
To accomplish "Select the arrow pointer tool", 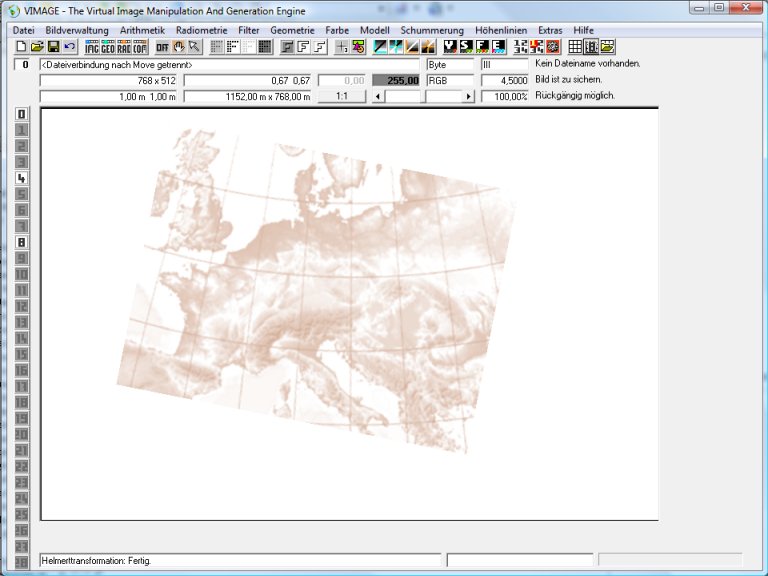I will point(194,47).
